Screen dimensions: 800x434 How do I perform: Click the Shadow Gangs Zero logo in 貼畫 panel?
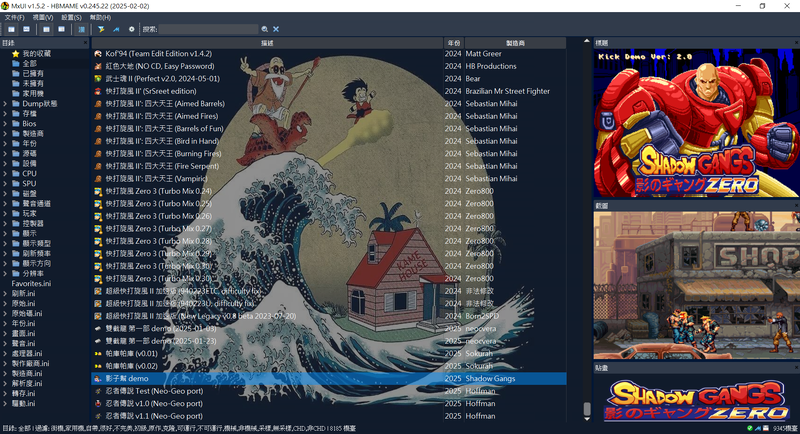[696, 400]
